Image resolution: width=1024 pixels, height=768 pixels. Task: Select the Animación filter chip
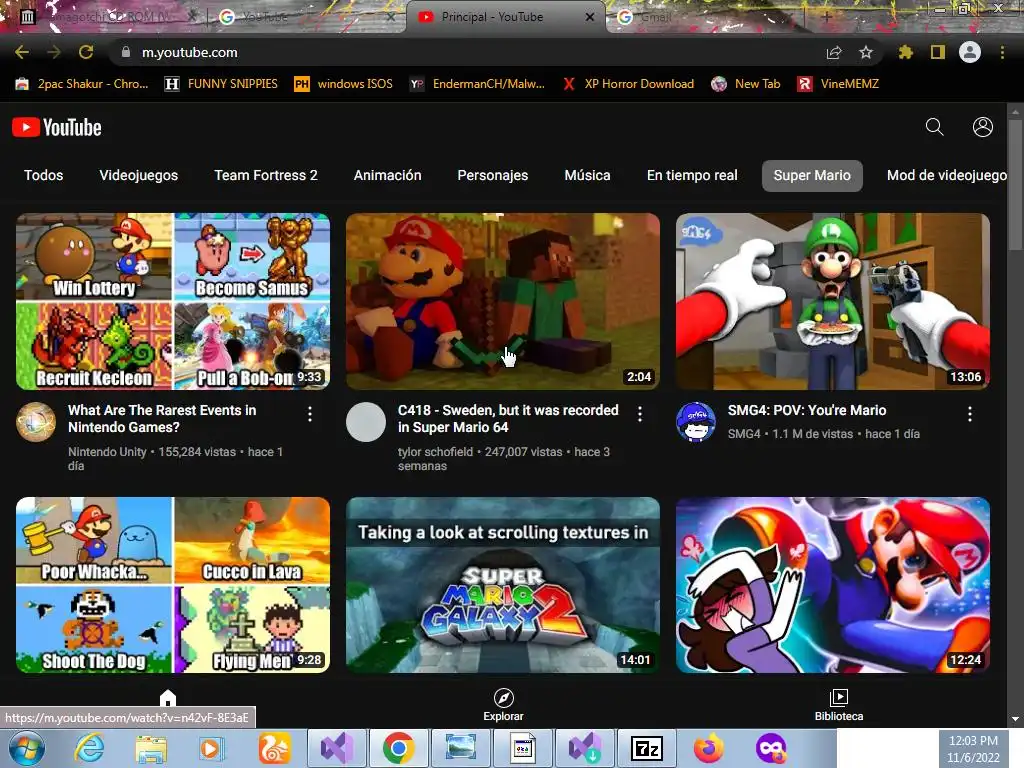[x=387, y=175]
